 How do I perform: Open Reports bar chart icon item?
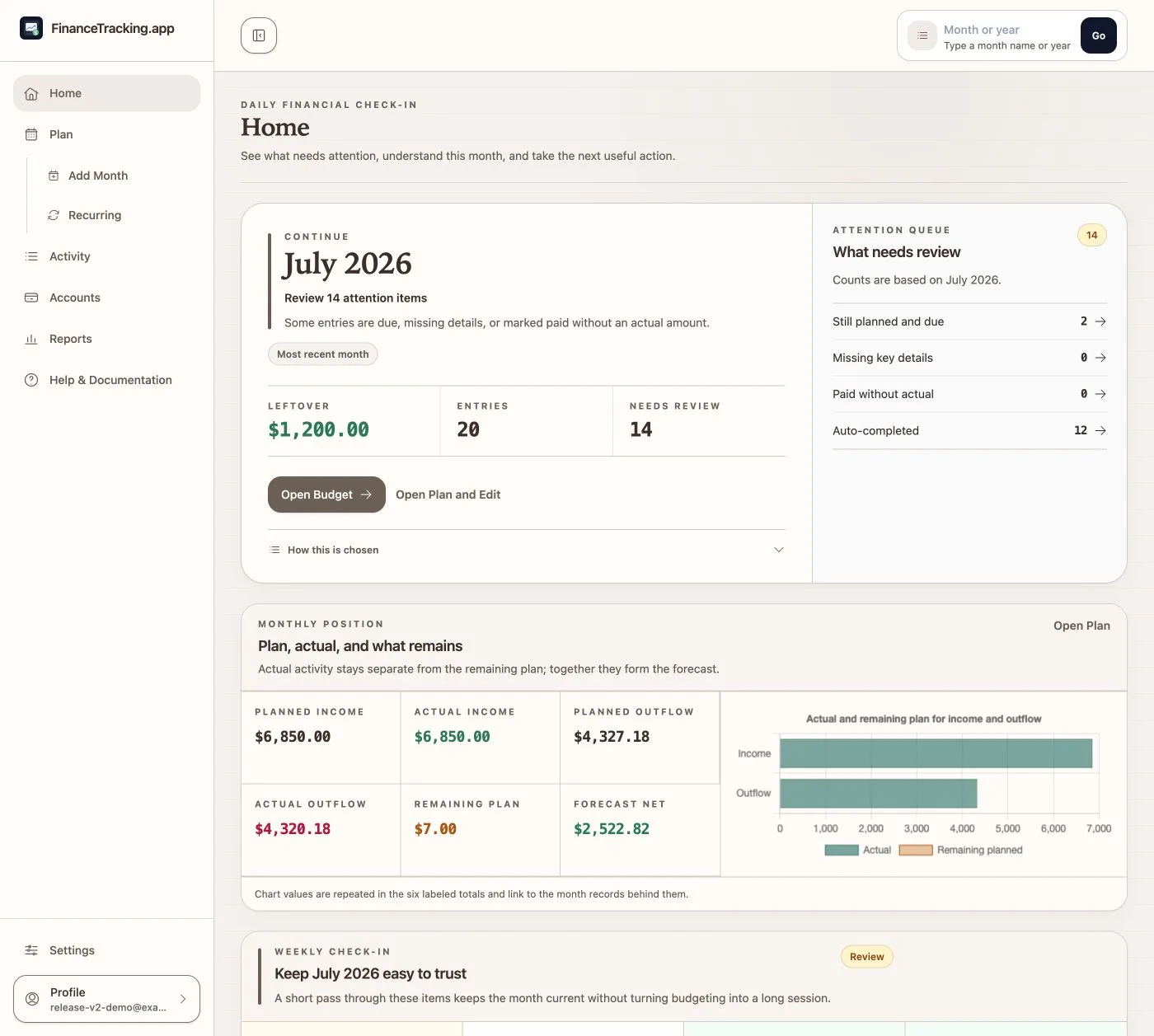[31, 339]
